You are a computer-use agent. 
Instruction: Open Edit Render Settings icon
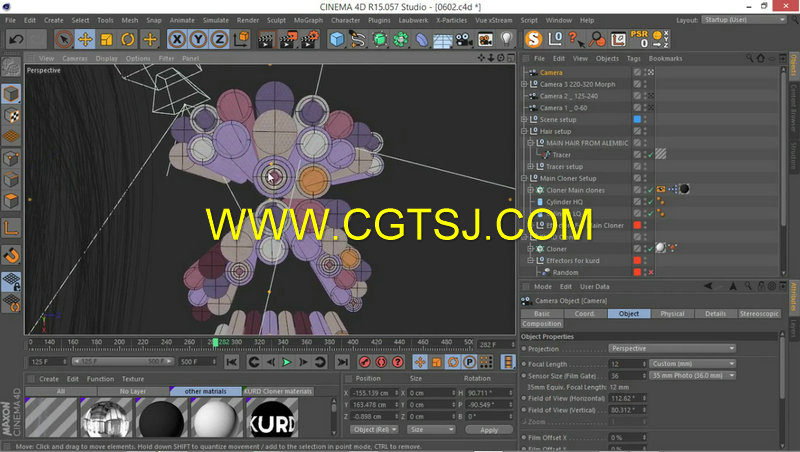(x=310, y=39)
